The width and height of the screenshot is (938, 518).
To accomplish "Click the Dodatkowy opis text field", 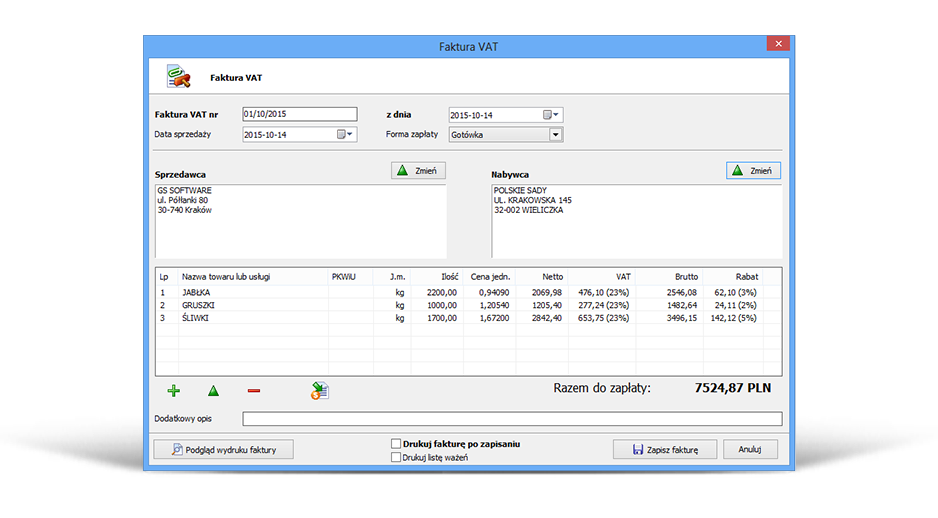I will click(x=512, y=418).
